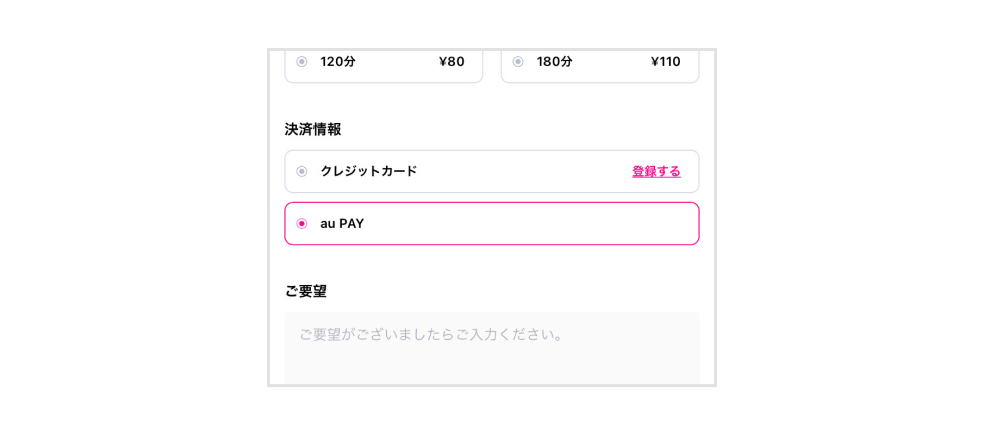Choose the クレジットカード radio button

tap(302, 171)
